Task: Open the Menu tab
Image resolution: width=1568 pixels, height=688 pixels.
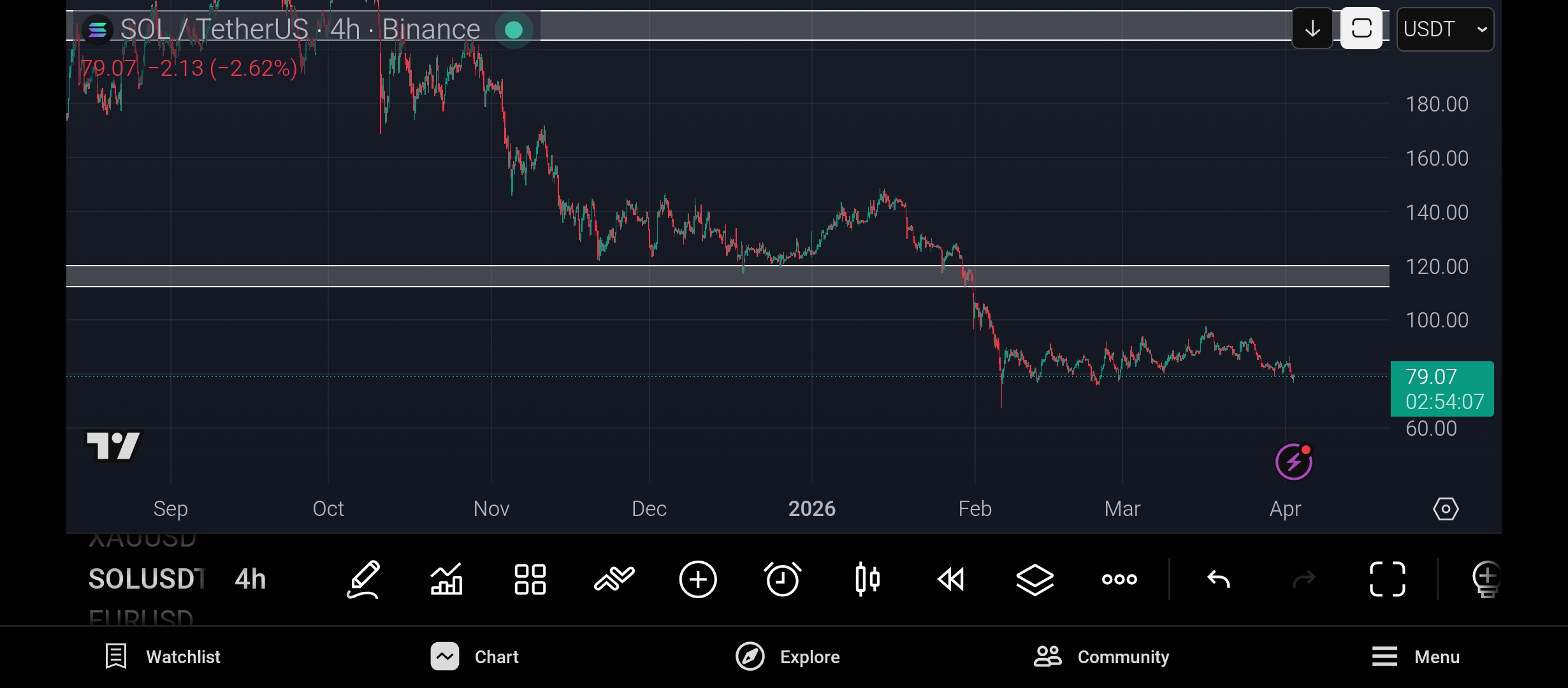Action: coord(1416,657)
